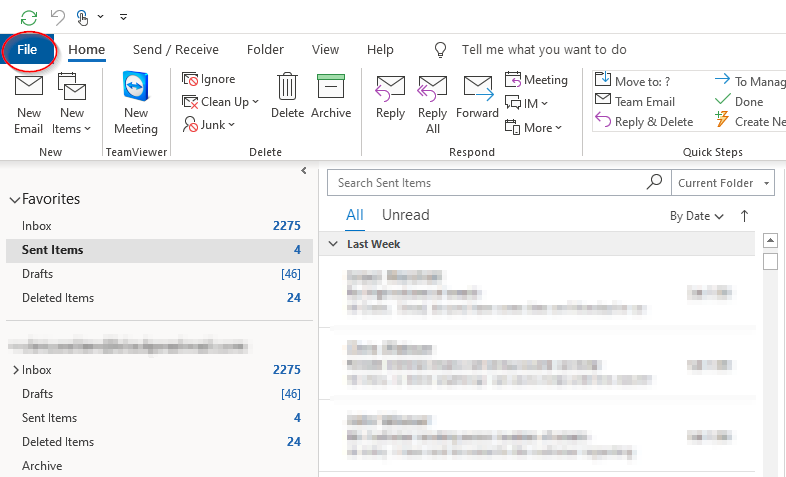The width and height of the screenshot is (786, 477).
Task: Open the File tab
Action: pyautogui.click(x=27, y=50)
